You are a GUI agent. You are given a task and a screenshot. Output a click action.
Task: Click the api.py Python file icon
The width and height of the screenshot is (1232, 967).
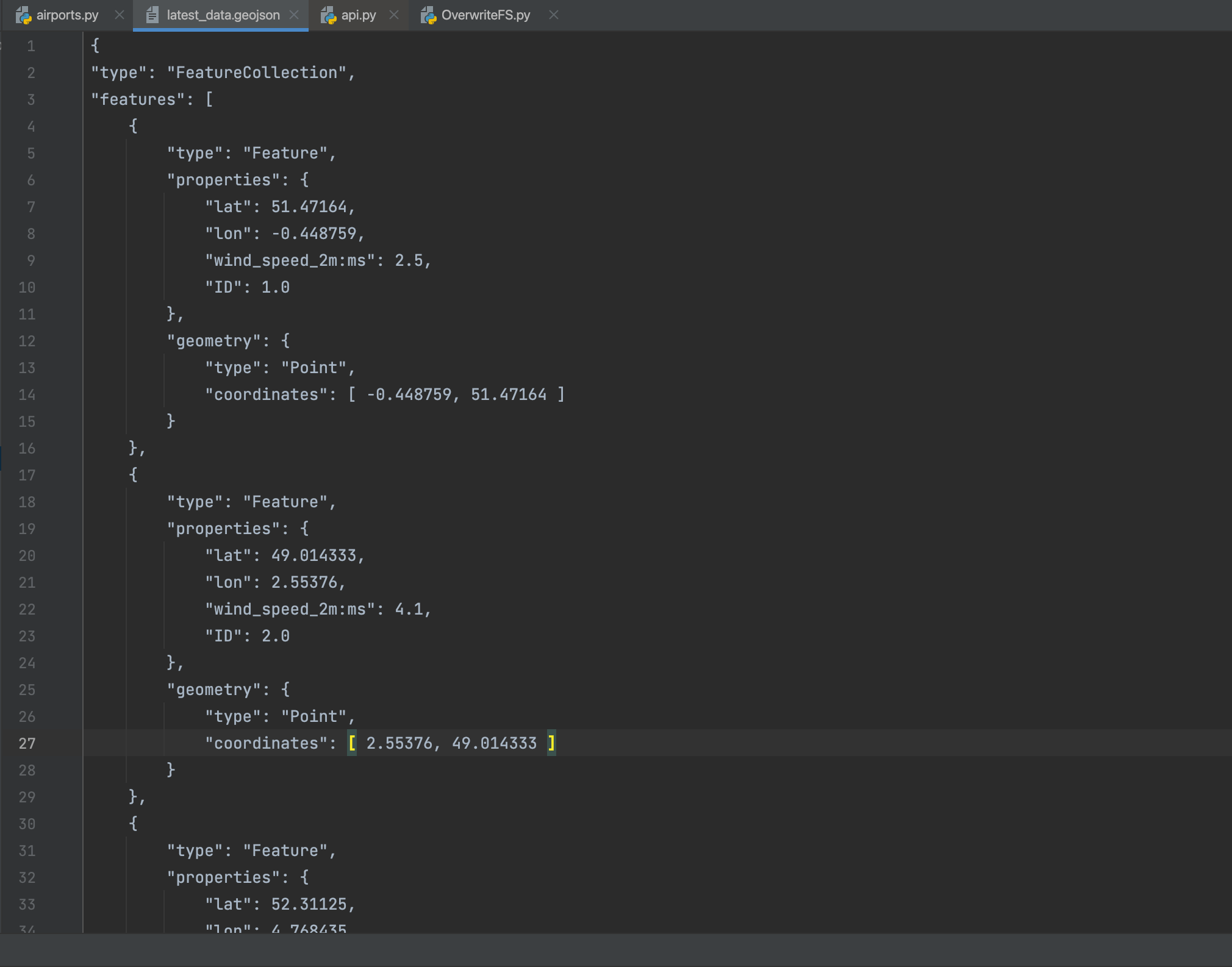click(328, 15)
